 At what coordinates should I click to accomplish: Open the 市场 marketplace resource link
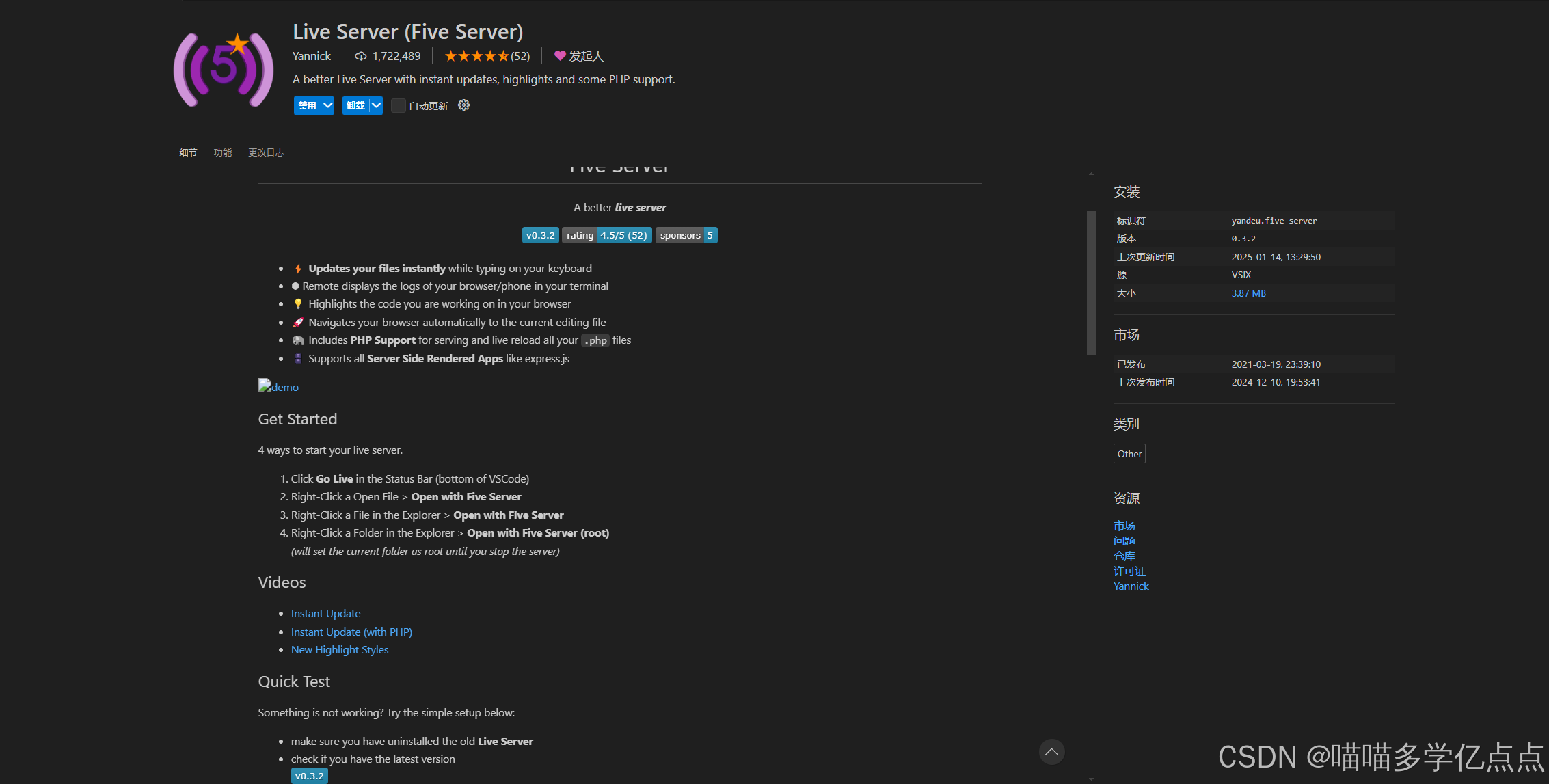[x=1124, y=526]
